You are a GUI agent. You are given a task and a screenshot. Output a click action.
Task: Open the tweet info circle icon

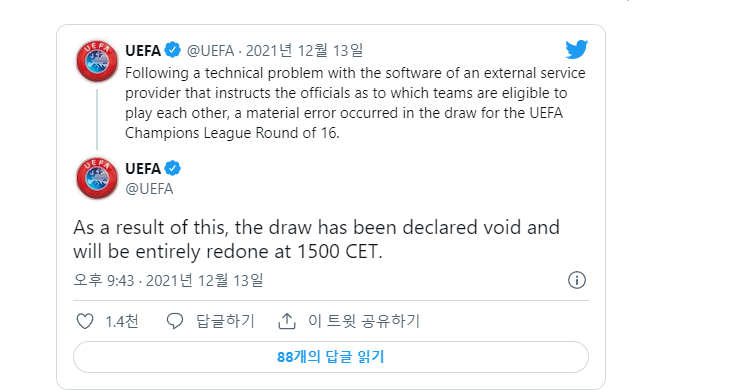(577, 280)
